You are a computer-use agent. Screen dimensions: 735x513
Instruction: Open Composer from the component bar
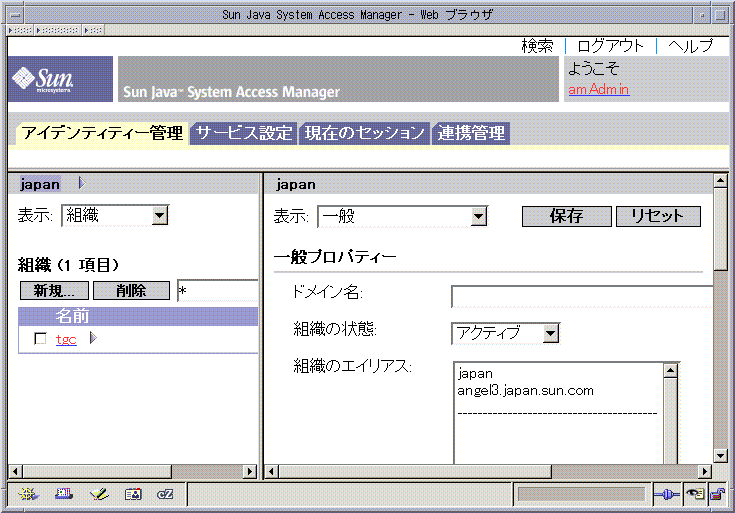(99, 494)
